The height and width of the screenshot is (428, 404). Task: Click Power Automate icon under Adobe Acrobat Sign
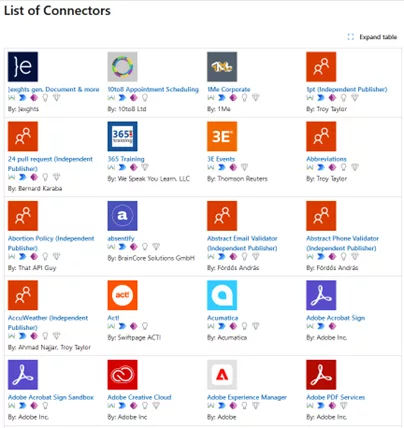[x=321, y=326]
